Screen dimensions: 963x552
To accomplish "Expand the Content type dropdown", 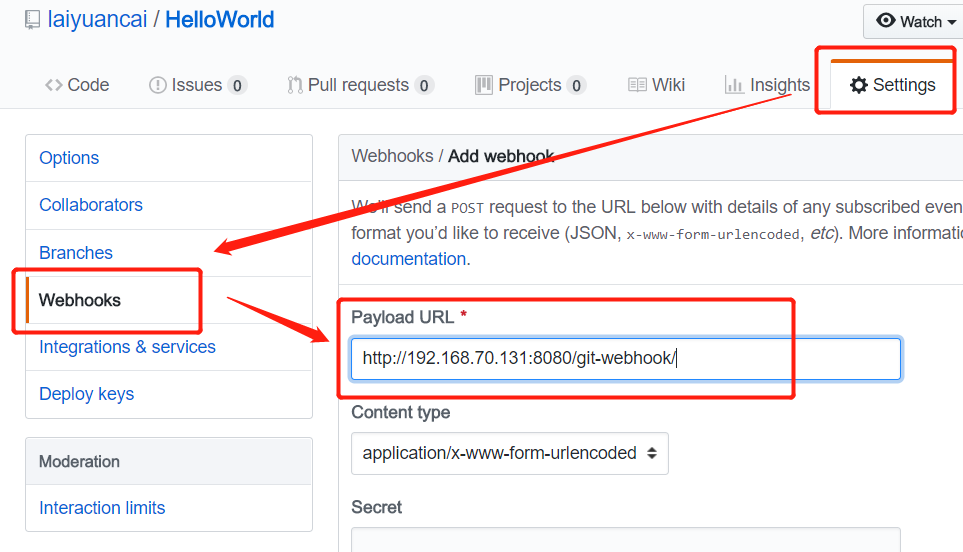I will click(509, 453).
